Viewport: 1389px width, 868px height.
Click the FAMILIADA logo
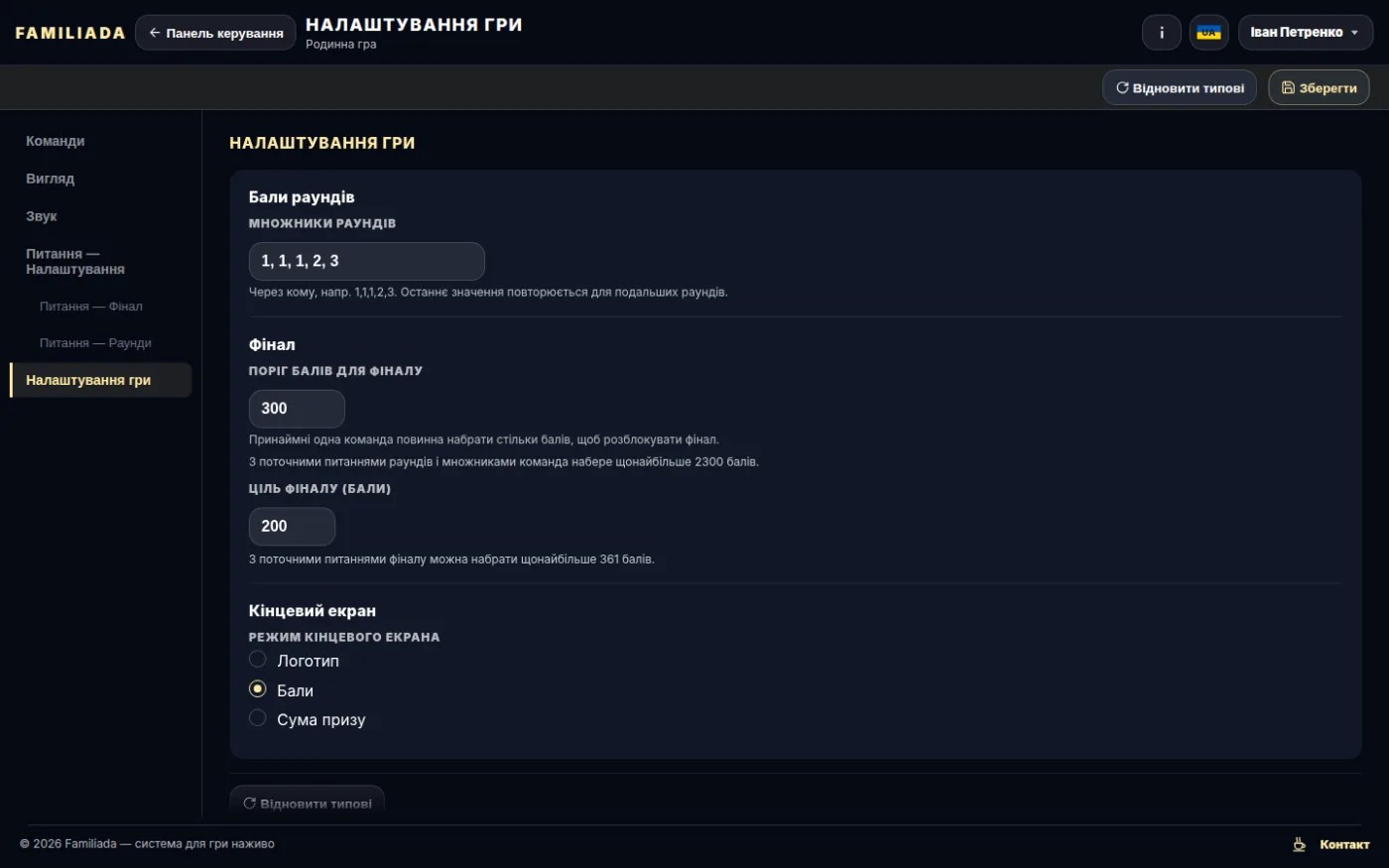tap(70, 33)
